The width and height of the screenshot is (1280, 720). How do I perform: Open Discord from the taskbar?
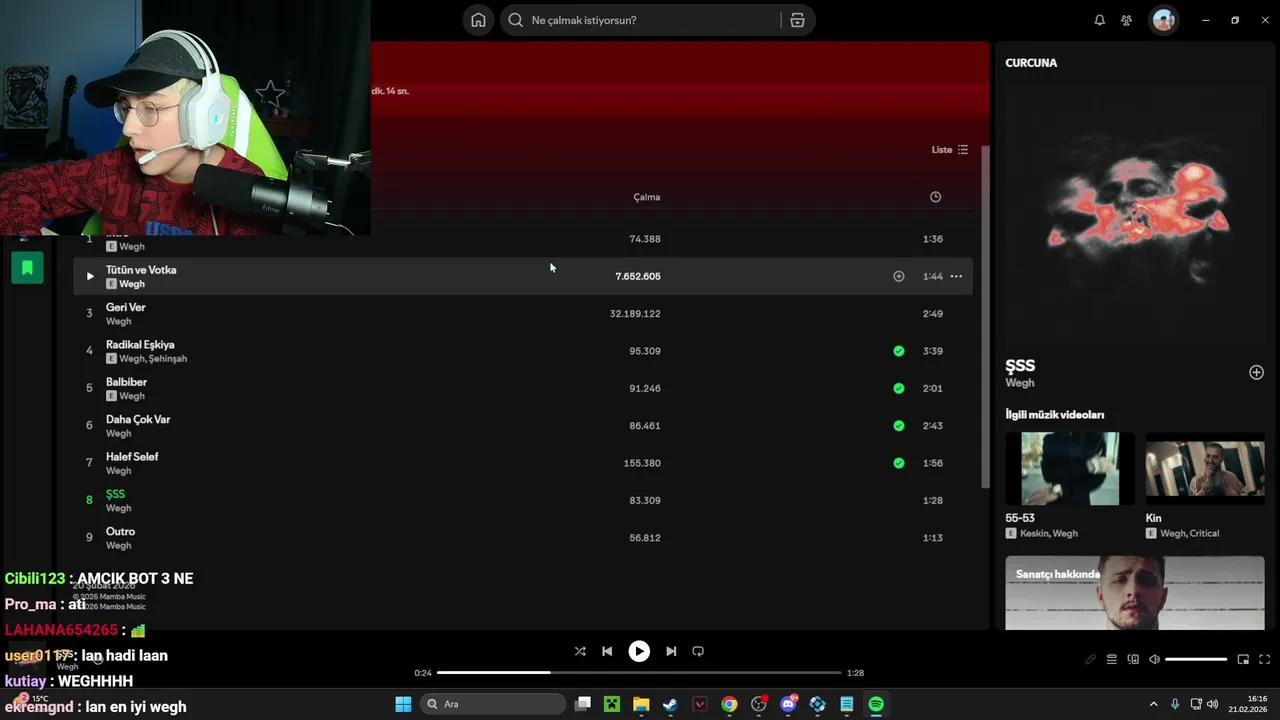(788, 704)
